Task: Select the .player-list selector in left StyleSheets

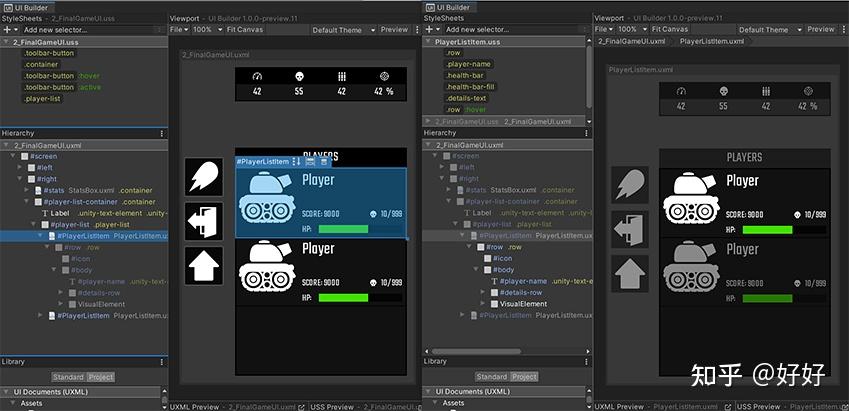Action: (x=42, y=99)
